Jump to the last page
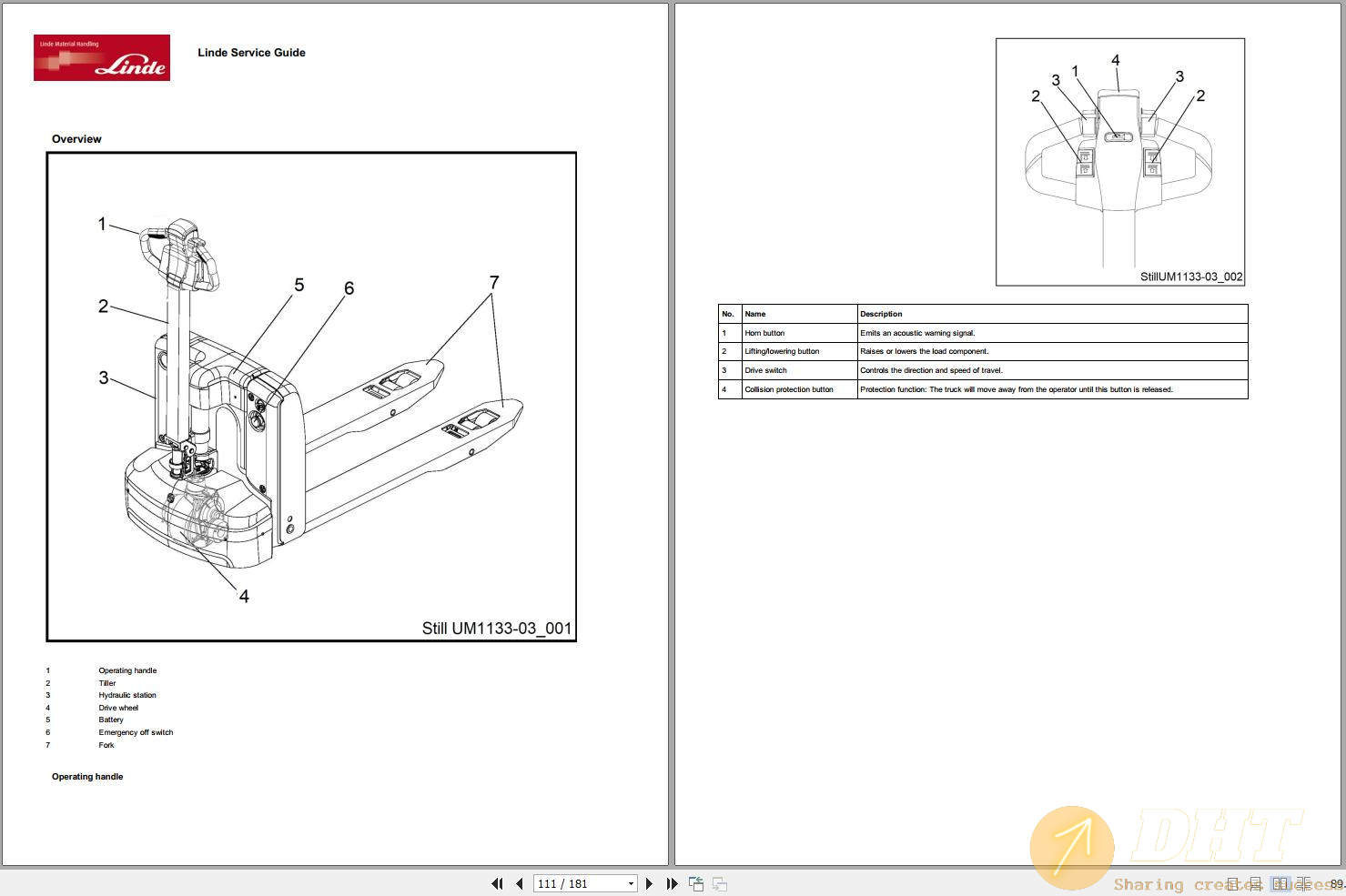This screenshot has height=896, width=1346. tap(672, 883)
